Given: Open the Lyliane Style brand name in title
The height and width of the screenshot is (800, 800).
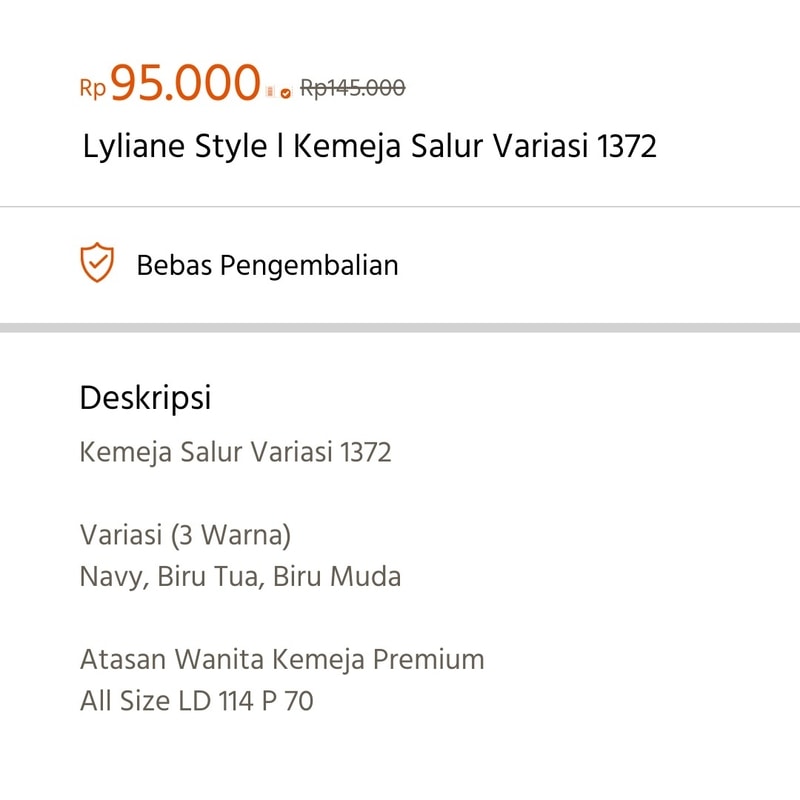Looking at the screenshot, I should point(175,146).
